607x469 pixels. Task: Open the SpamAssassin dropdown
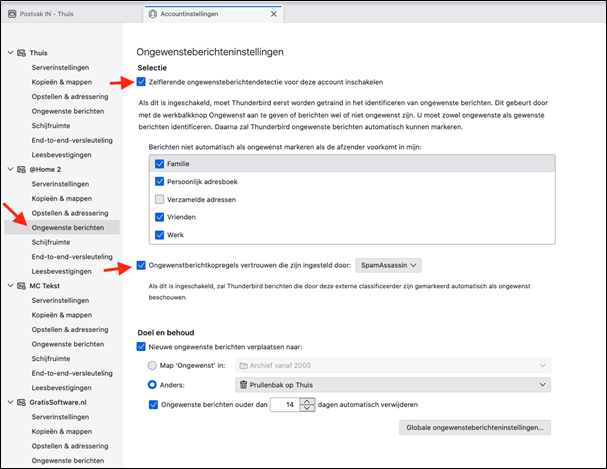pyautogui.click(x=388, y=265)
